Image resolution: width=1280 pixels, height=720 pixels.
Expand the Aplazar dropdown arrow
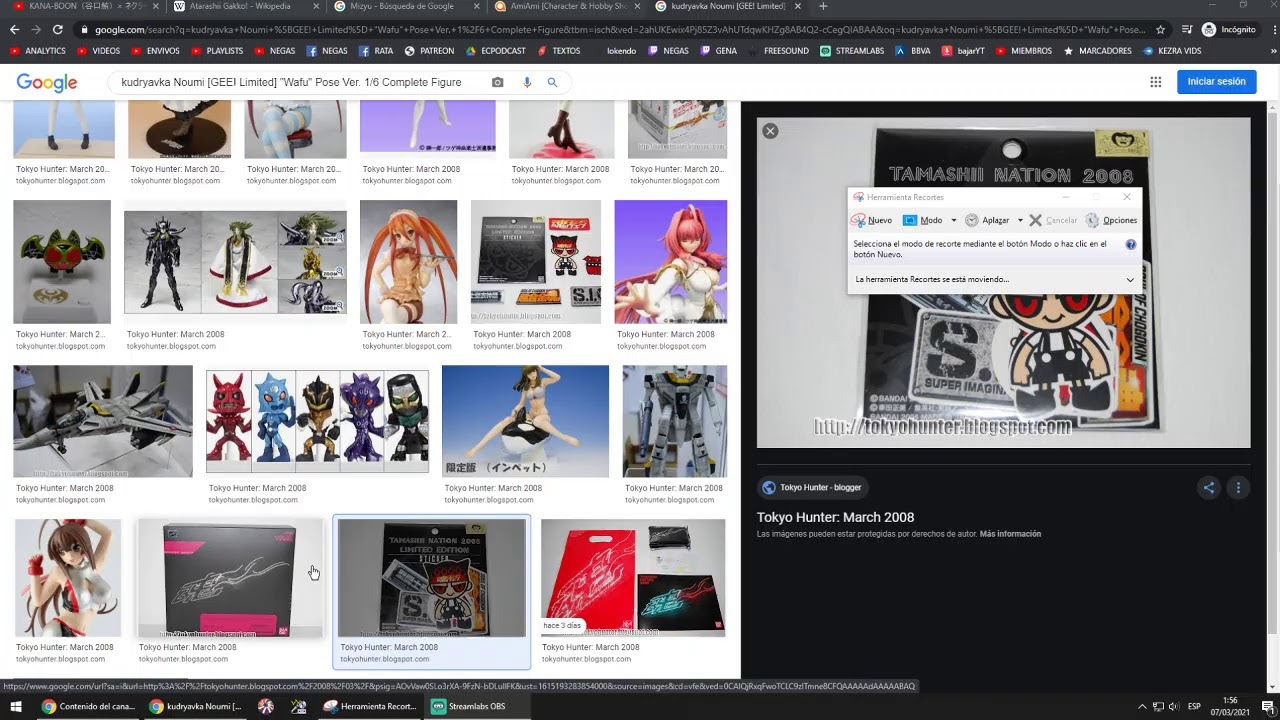(1020, 220)
